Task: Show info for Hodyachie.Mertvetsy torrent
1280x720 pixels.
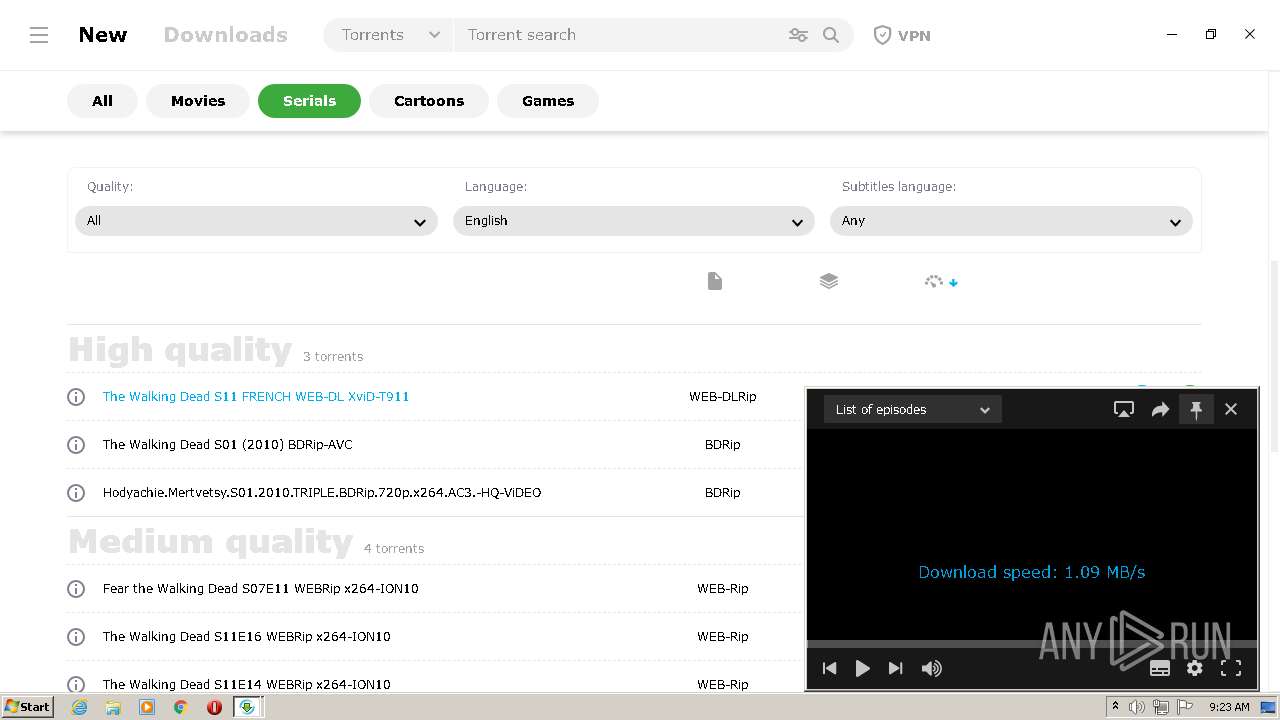Action: [76, 493]
